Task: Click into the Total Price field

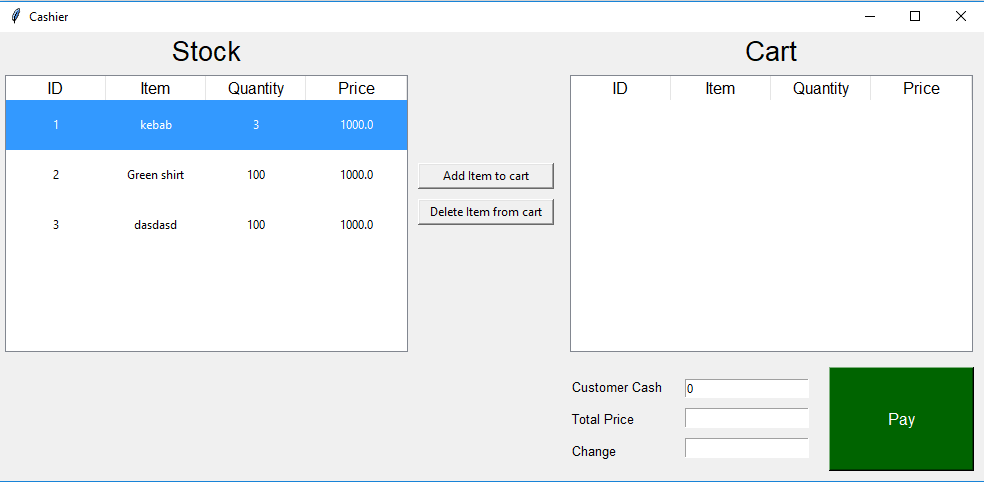Action: (x=747, y=418)
